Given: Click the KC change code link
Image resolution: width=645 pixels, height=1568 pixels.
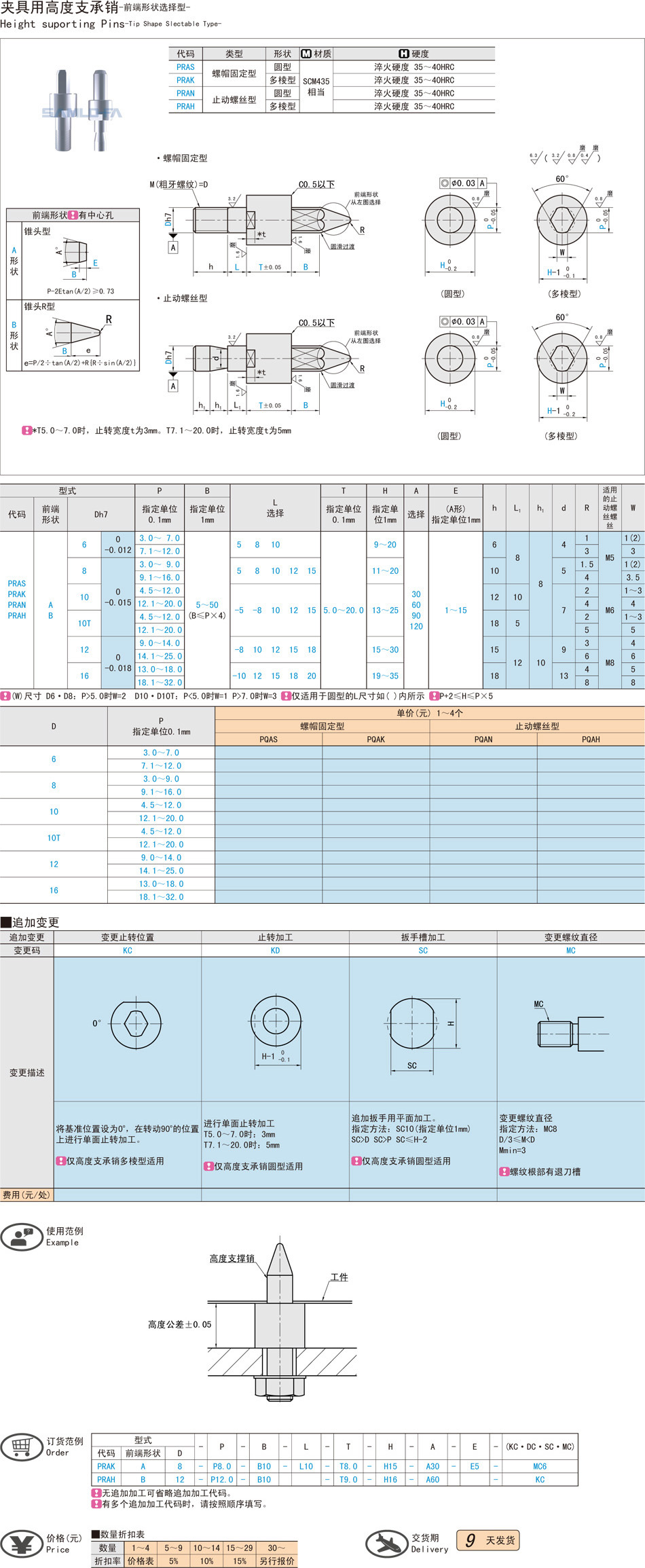Looking at the screenshot, I should click(x=128, y=951).
